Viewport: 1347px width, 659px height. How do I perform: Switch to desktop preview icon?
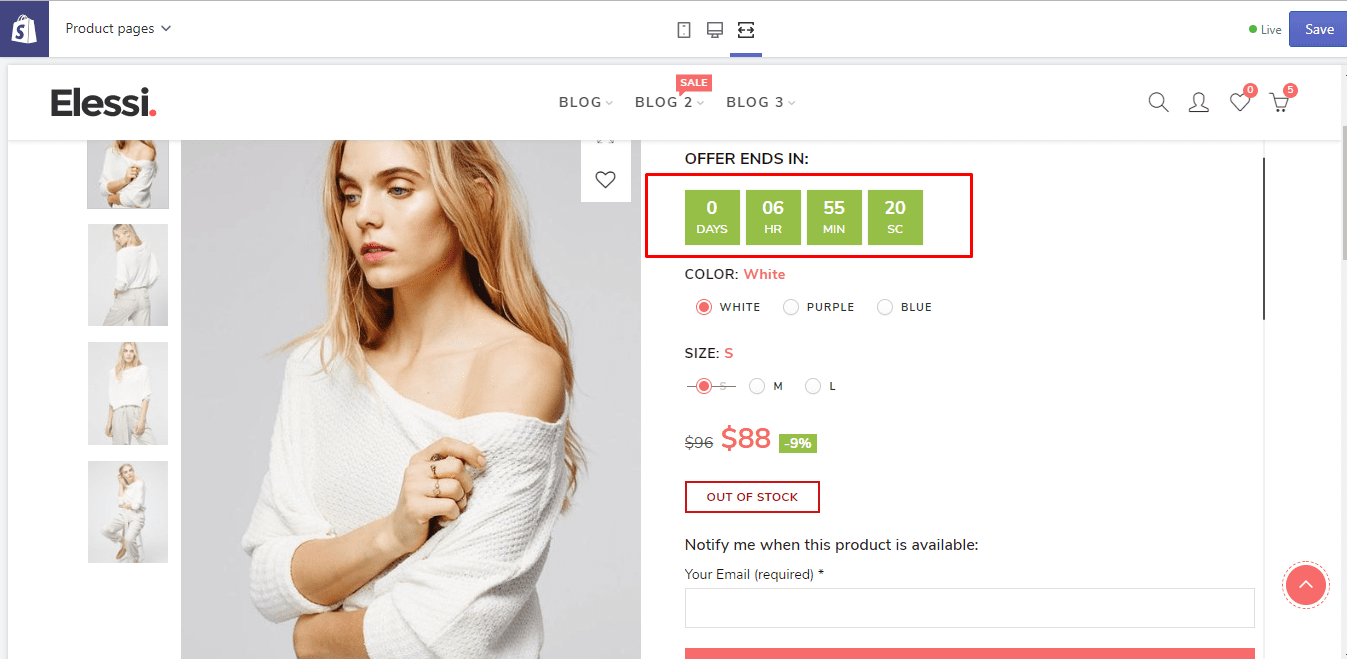(x=715, y=29)
